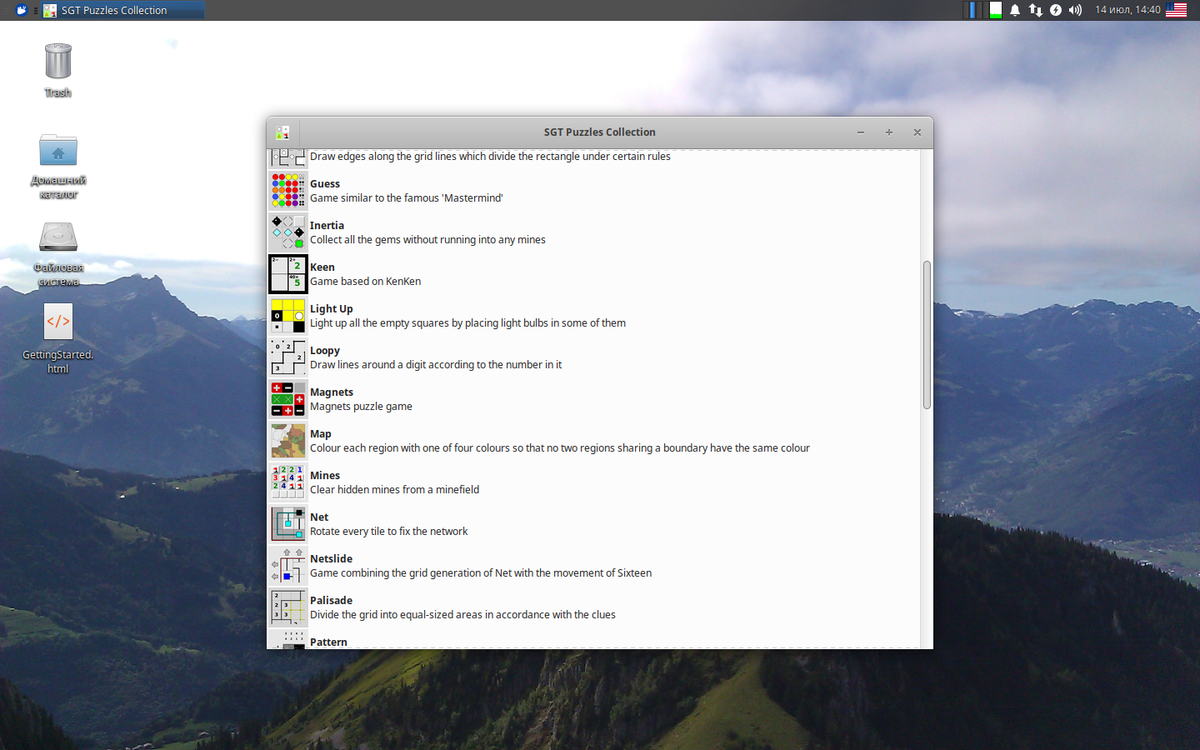Viewport: 1200px width, 750px height.
Task: Close the SGT Puzzles Collection window
Action: (917, 132)
